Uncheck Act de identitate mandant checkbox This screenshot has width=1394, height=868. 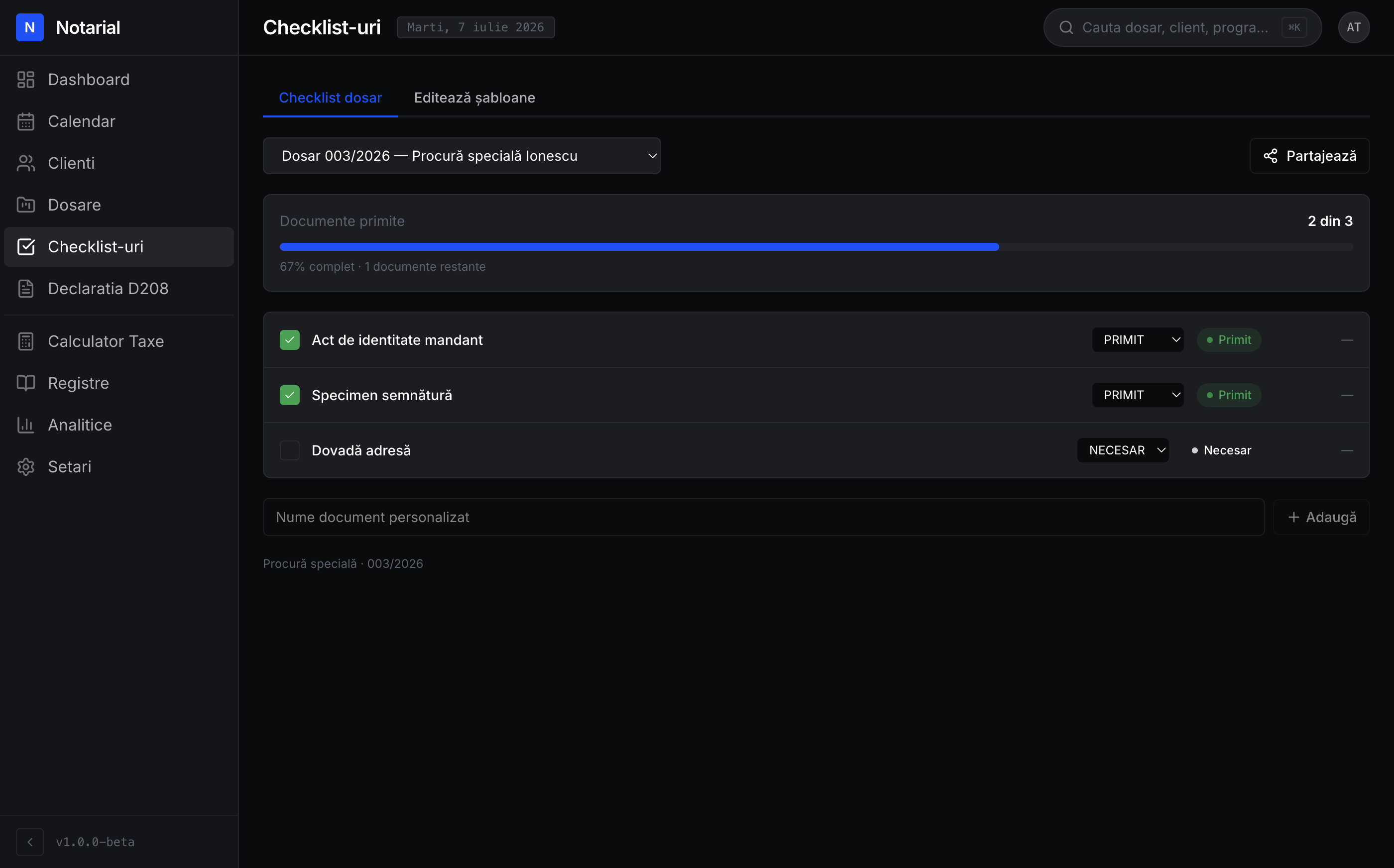289,340
